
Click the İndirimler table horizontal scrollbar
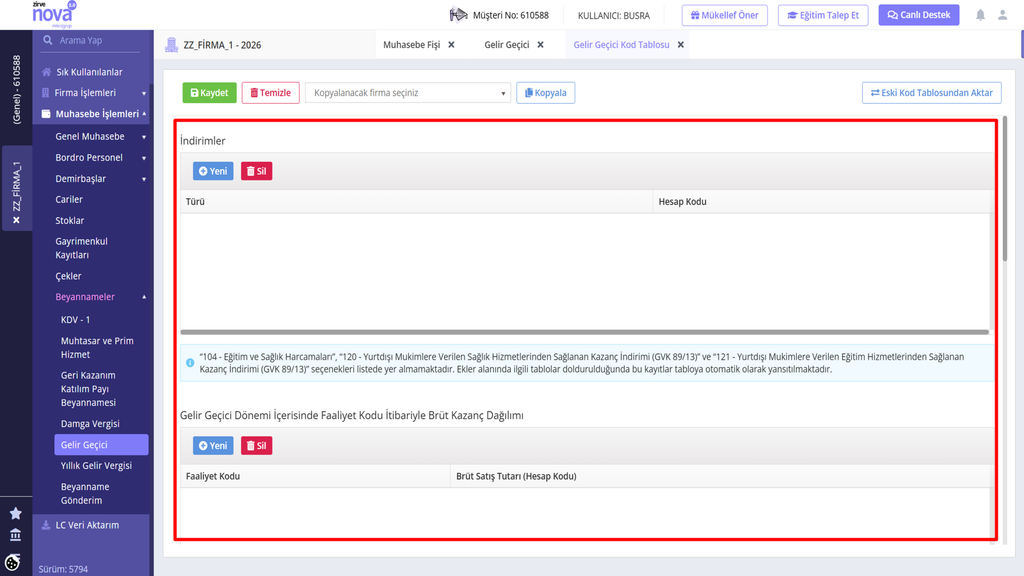pyautogui.click(x=584, y=332)
